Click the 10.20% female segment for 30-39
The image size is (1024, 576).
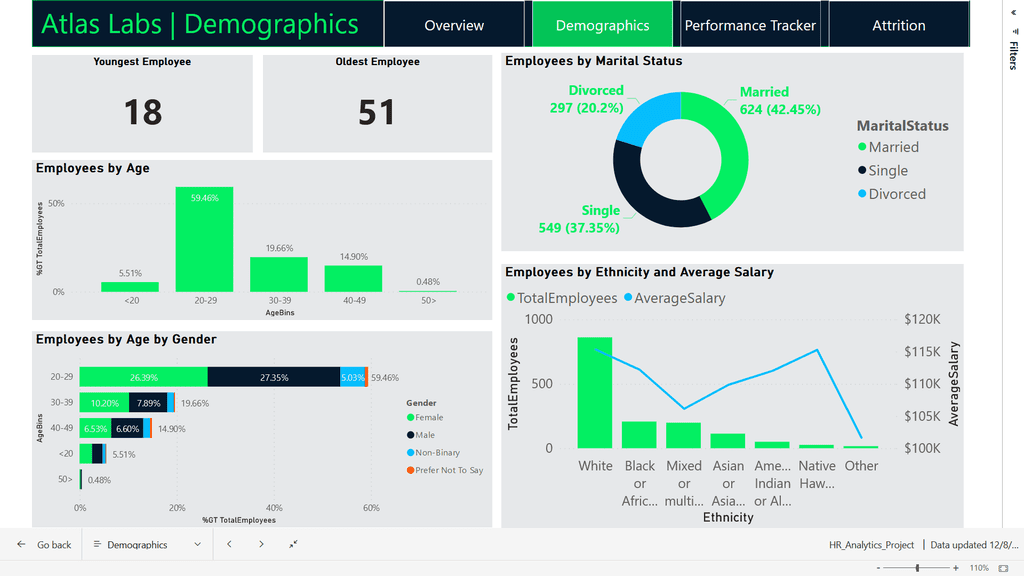click(x=104, y=403)
